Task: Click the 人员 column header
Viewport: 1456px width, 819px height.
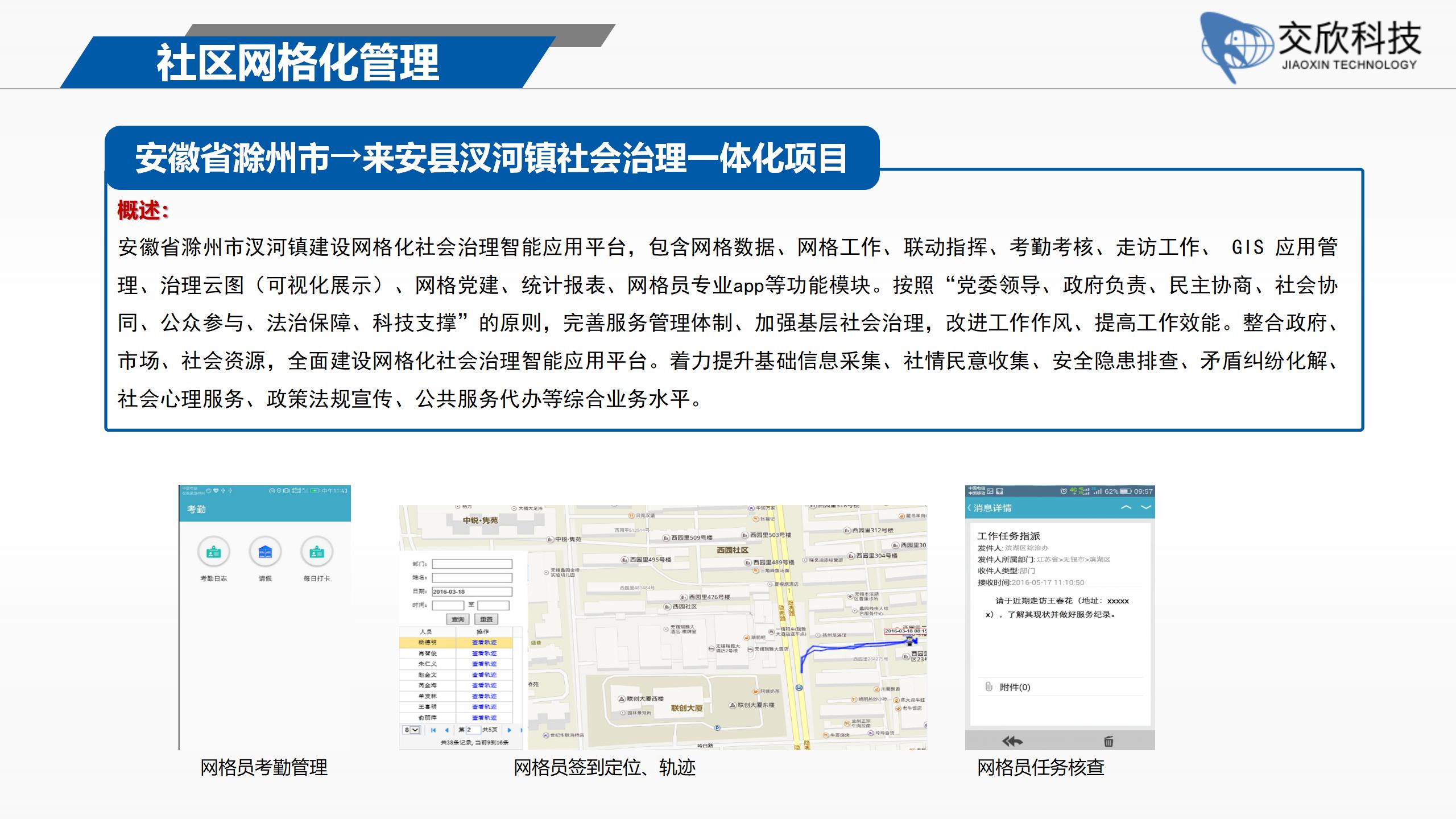Action: (426, 632)
